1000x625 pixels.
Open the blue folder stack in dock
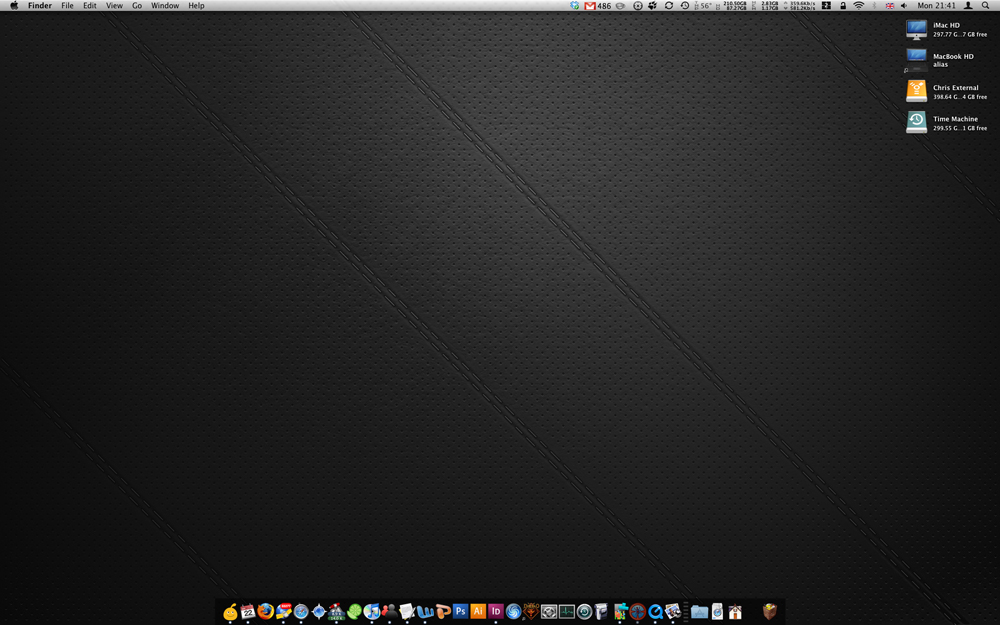click(x=700, y=612)
